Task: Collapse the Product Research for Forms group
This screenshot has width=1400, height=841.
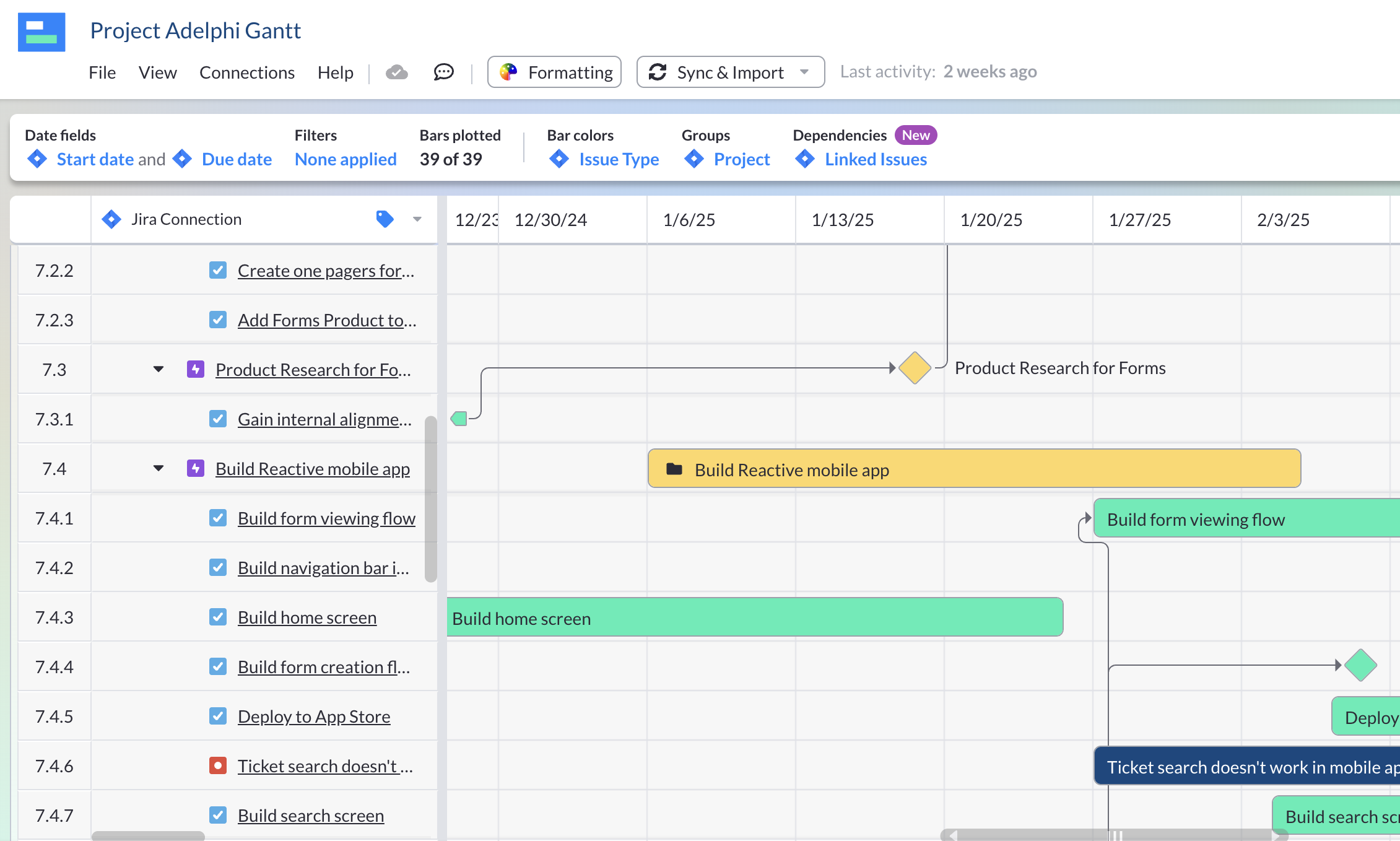Action: (159, 368)
